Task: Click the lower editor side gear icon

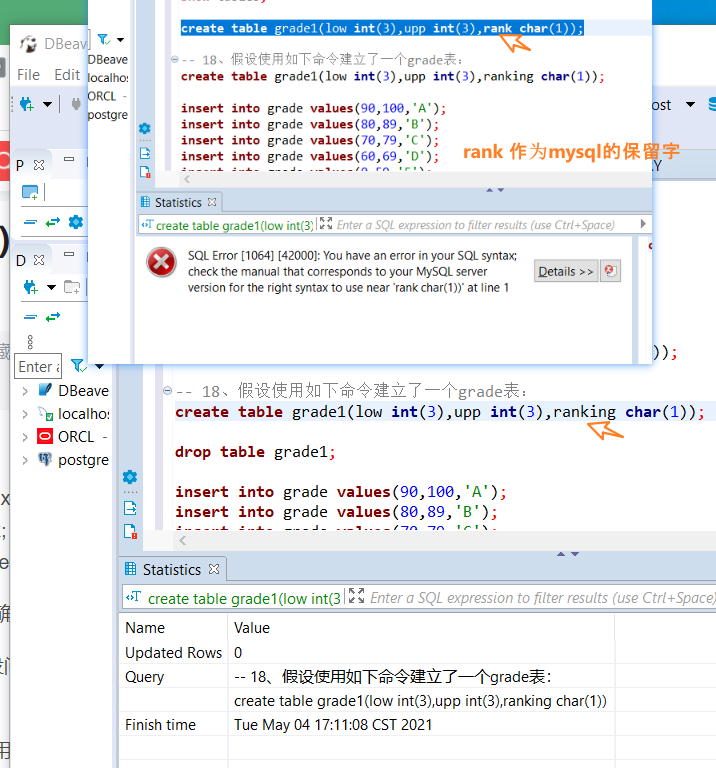Action: tap(130, 477)
